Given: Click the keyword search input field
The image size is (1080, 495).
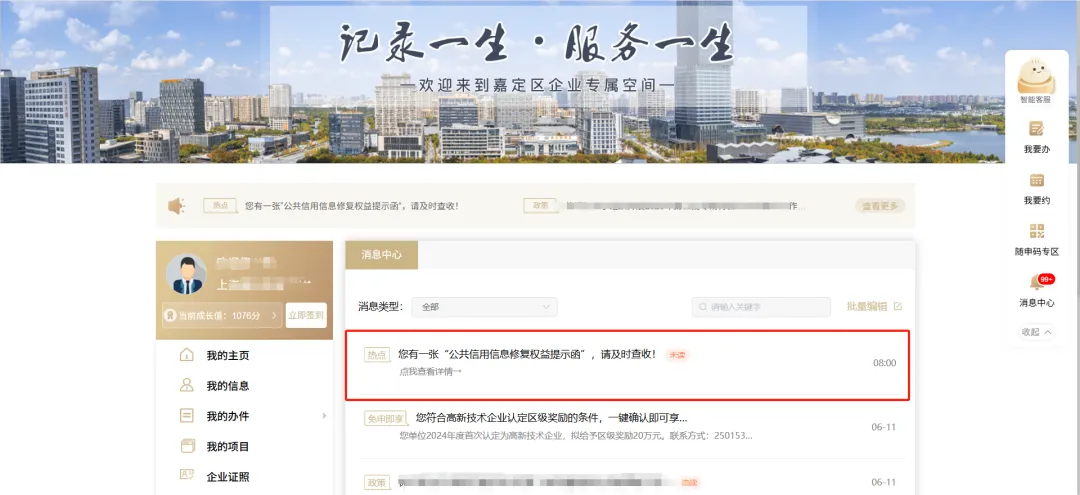Looking at the screenshot, I should click(x=767, y=307).
